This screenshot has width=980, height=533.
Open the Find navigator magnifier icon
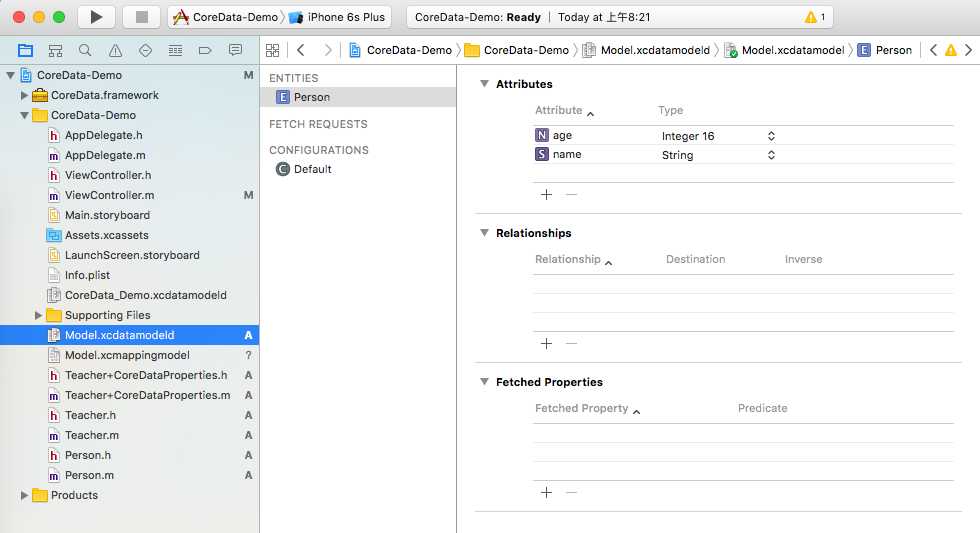(x=85, y=51)
